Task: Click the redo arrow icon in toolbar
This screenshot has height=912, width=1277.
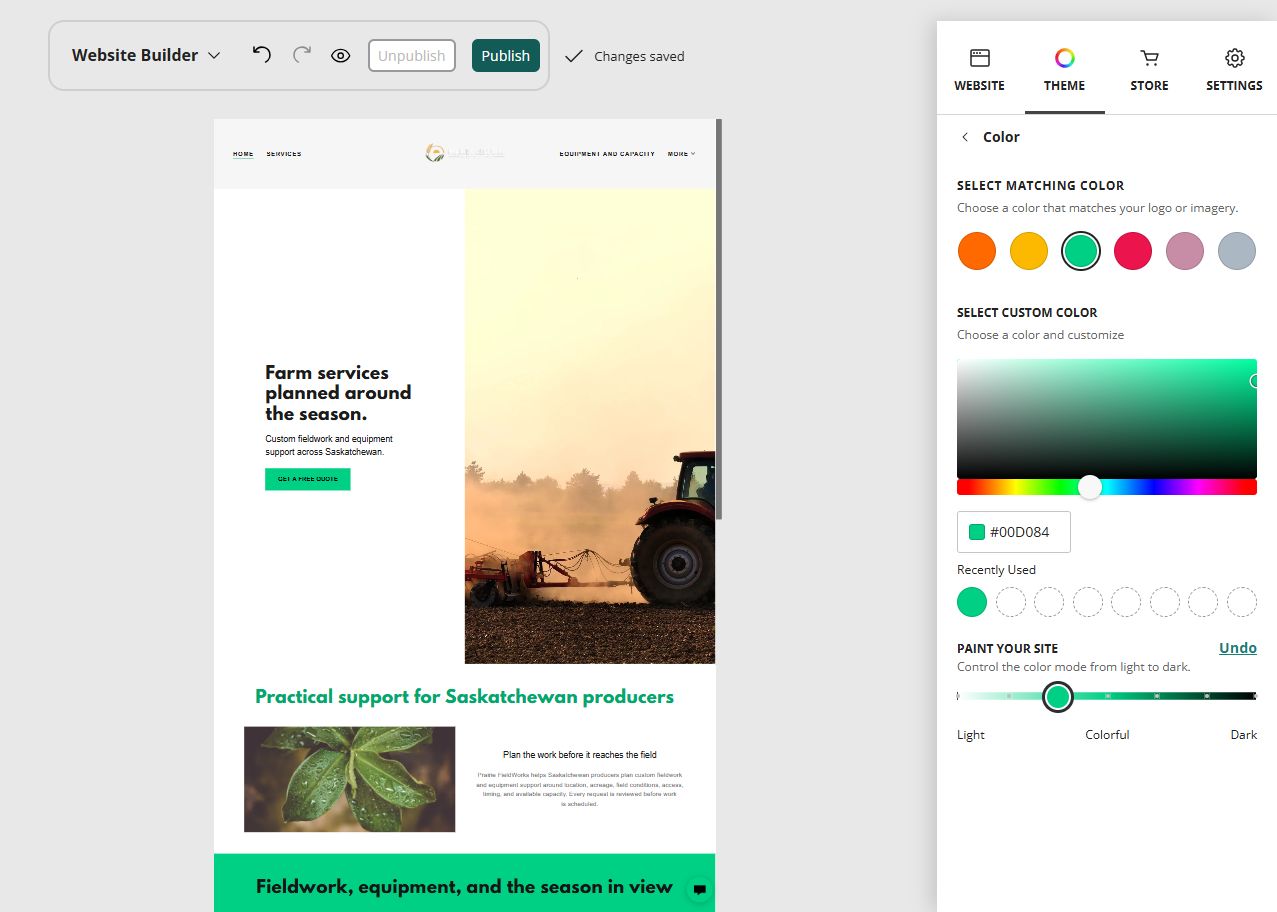Action: coord(301,55)
